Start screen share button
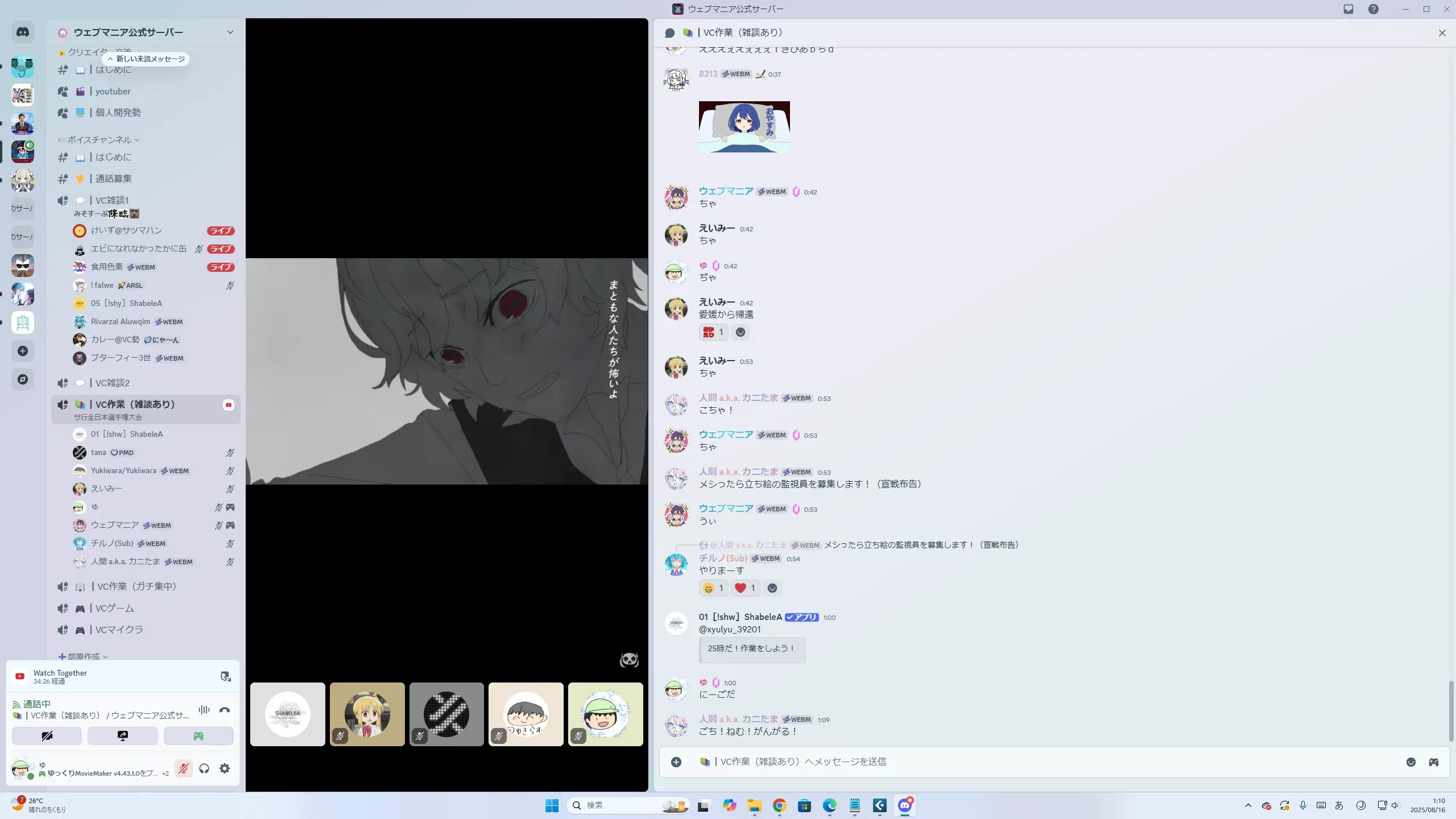Viewport: 1456px width, 819px height. (x=123, y=736)
